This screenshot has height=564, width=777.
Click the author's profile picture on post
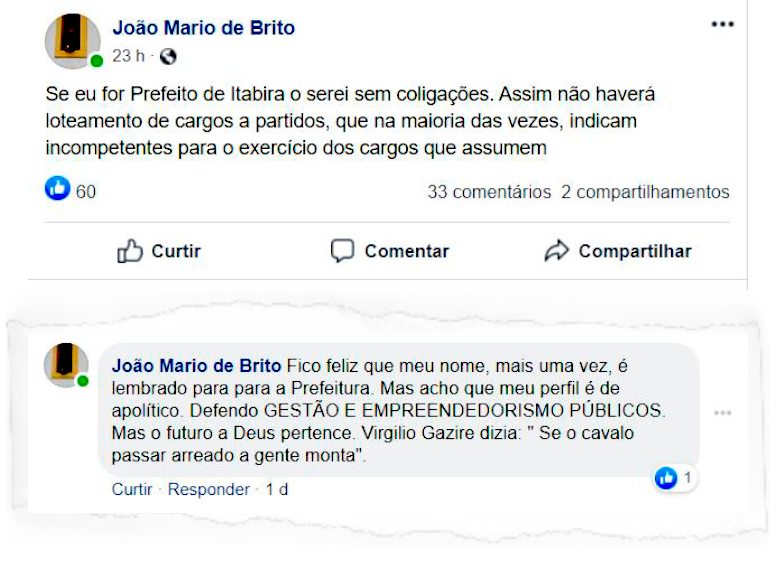[x=72, y=40]
